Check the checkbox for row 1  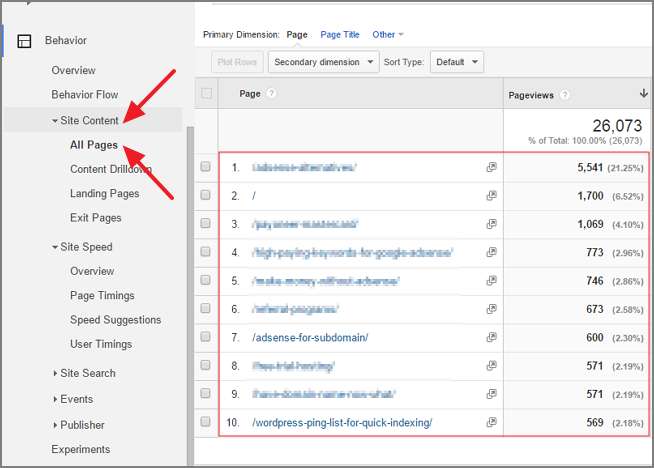[205, 166]
